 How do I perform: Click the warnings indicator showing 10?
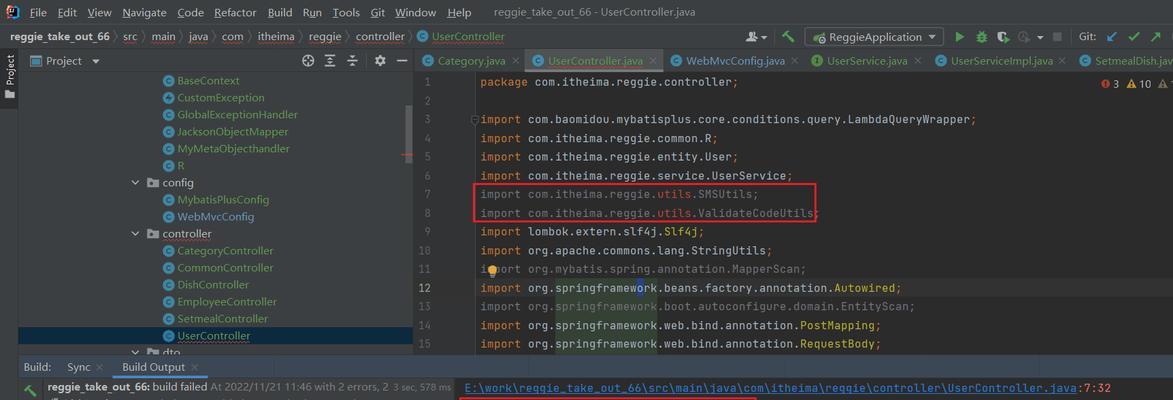[x=1139, y=84]
